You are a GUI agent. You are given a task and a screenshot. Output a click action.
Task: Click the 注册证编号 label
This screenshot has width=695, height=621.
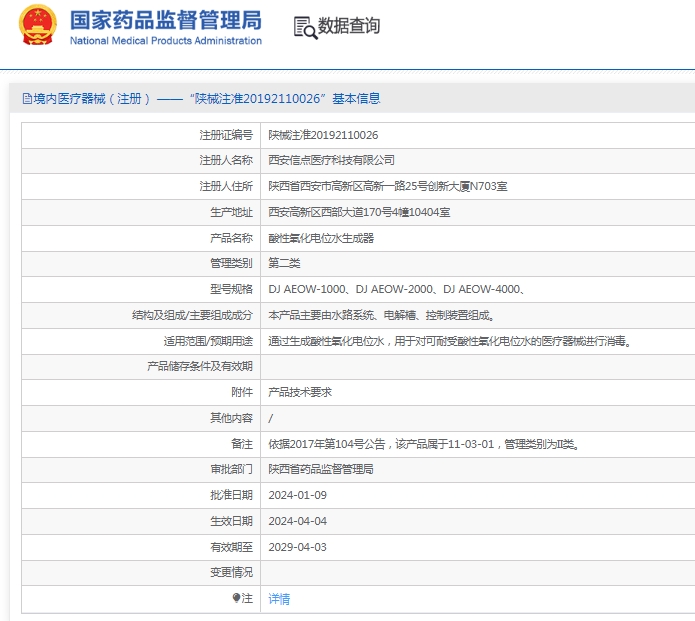(226, 135)
